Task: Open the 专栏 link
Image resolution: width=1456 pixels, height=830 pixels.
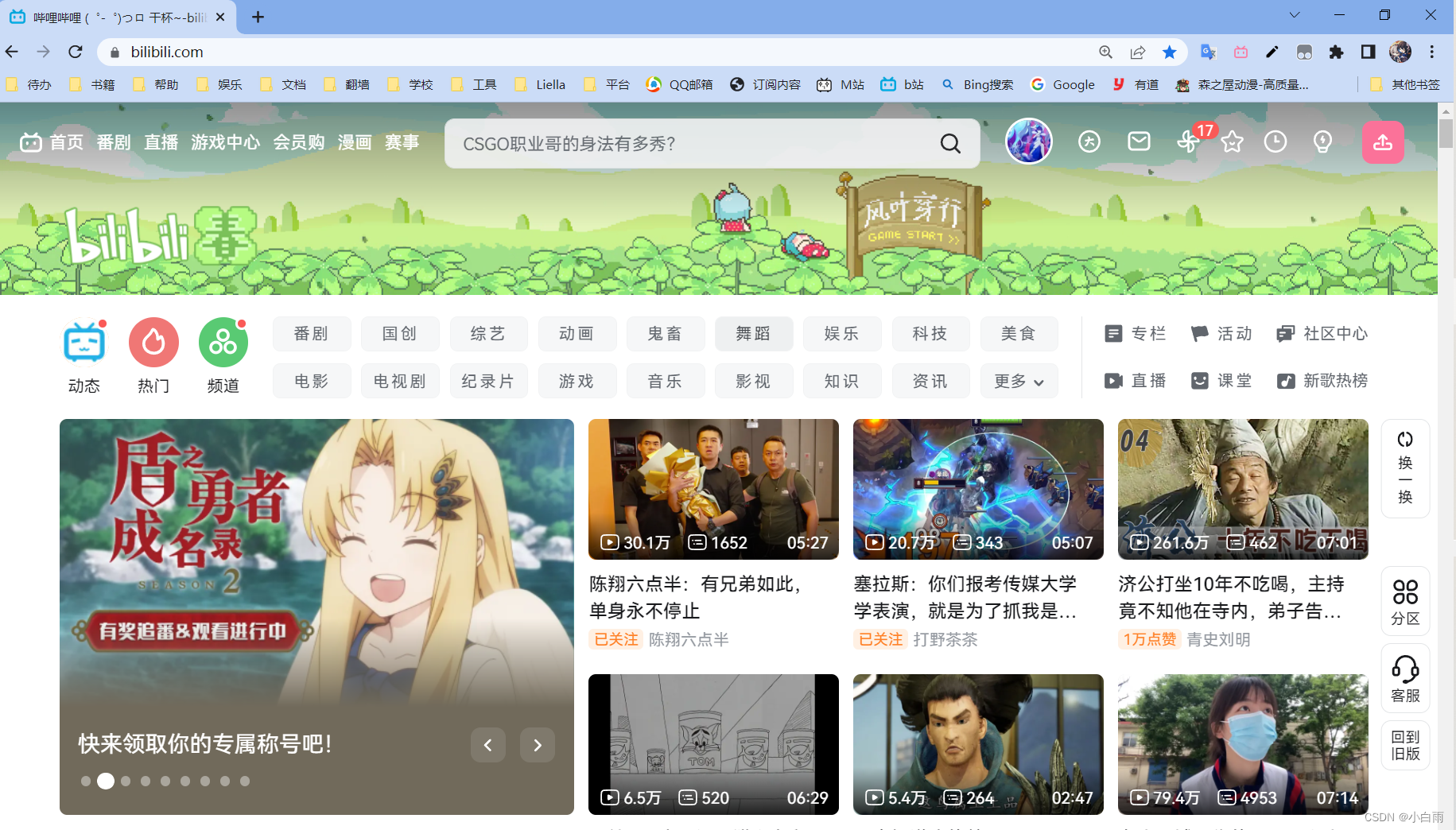Action: click(x=1136, y=334)
